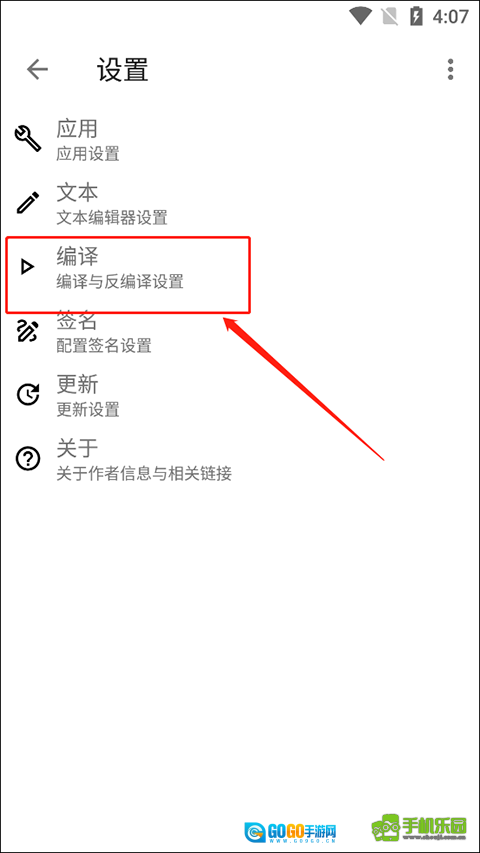The height and width of the screenshot is (853, 480).
Task: Open 签名 configuration settings
Action: (240, 331)
